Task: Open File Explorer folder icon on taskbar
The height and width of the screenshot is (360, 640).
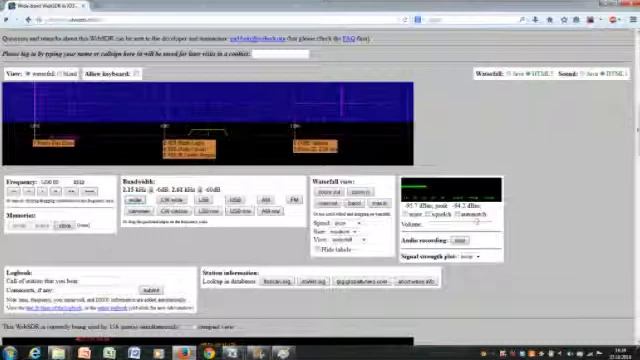Action: click(58, 353)
